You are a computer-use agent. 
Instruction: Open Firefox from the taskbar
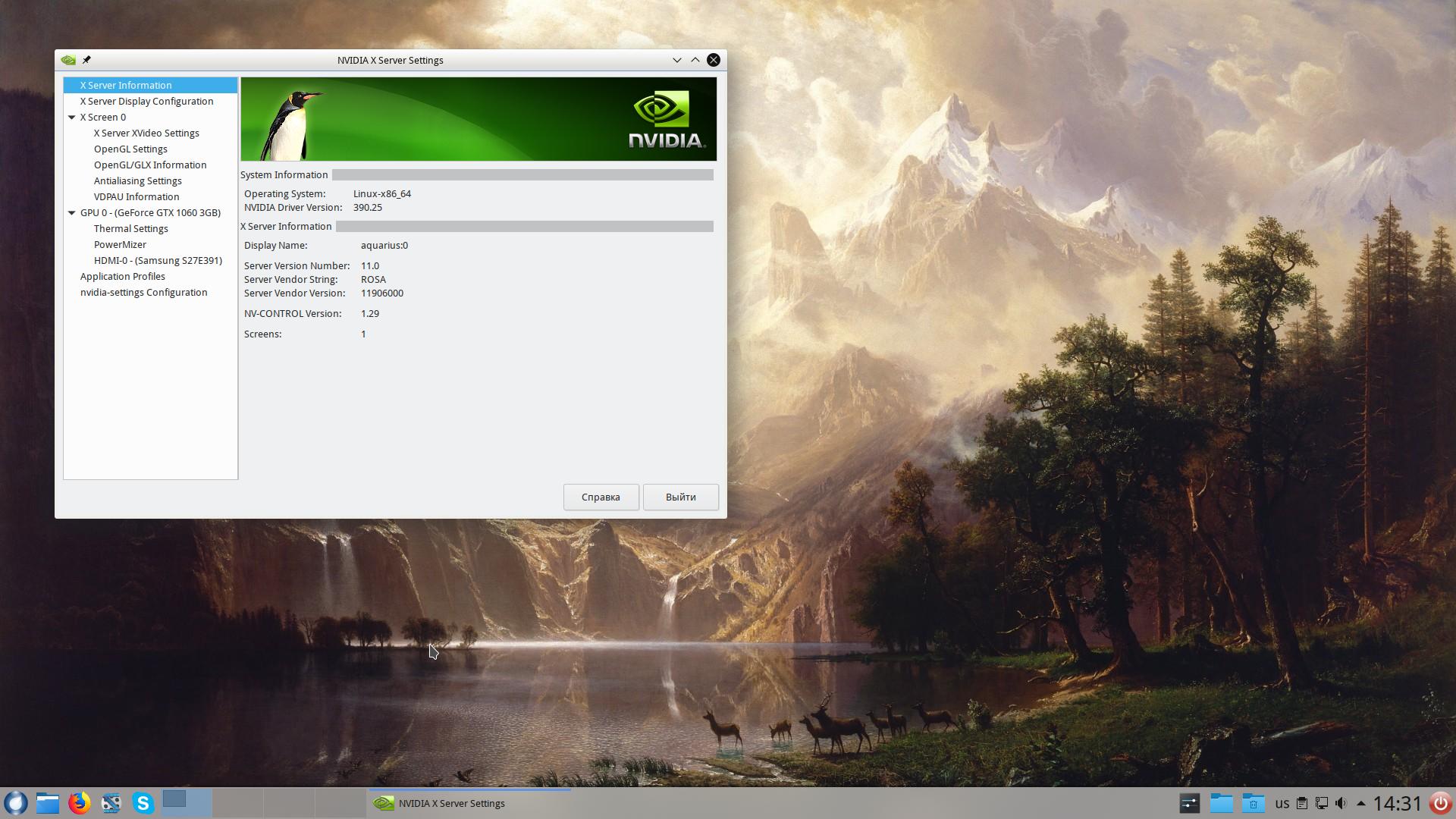coord(79,802)
